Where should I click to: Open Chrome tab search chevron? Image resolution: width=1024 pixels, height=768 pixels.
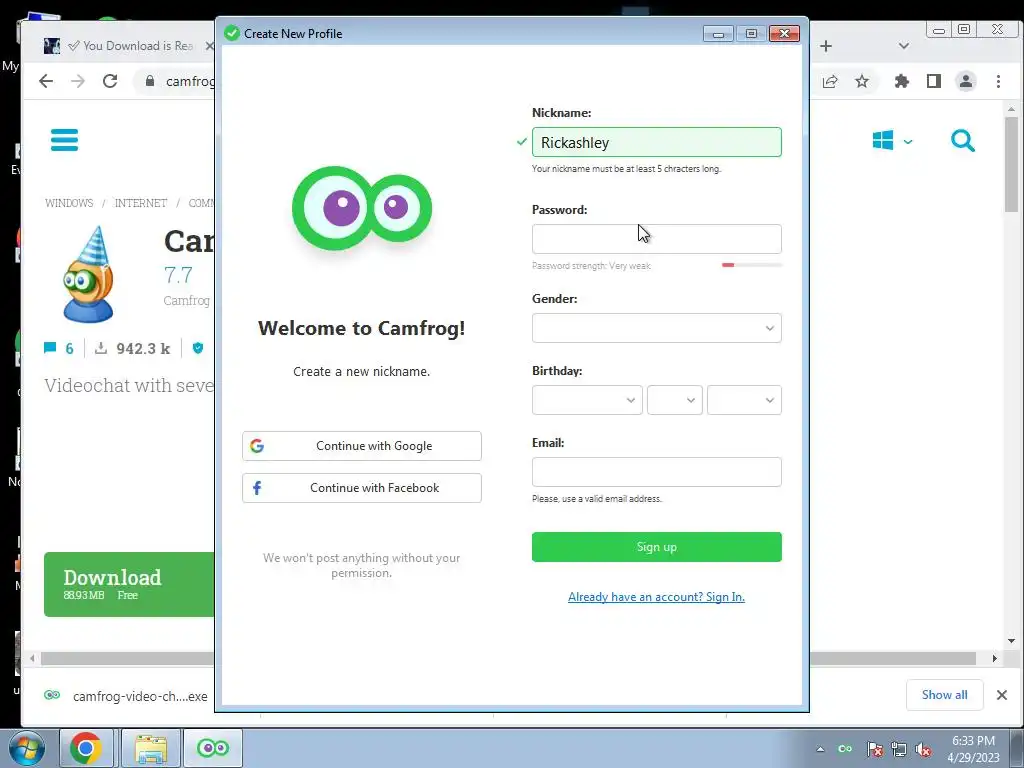904,46
